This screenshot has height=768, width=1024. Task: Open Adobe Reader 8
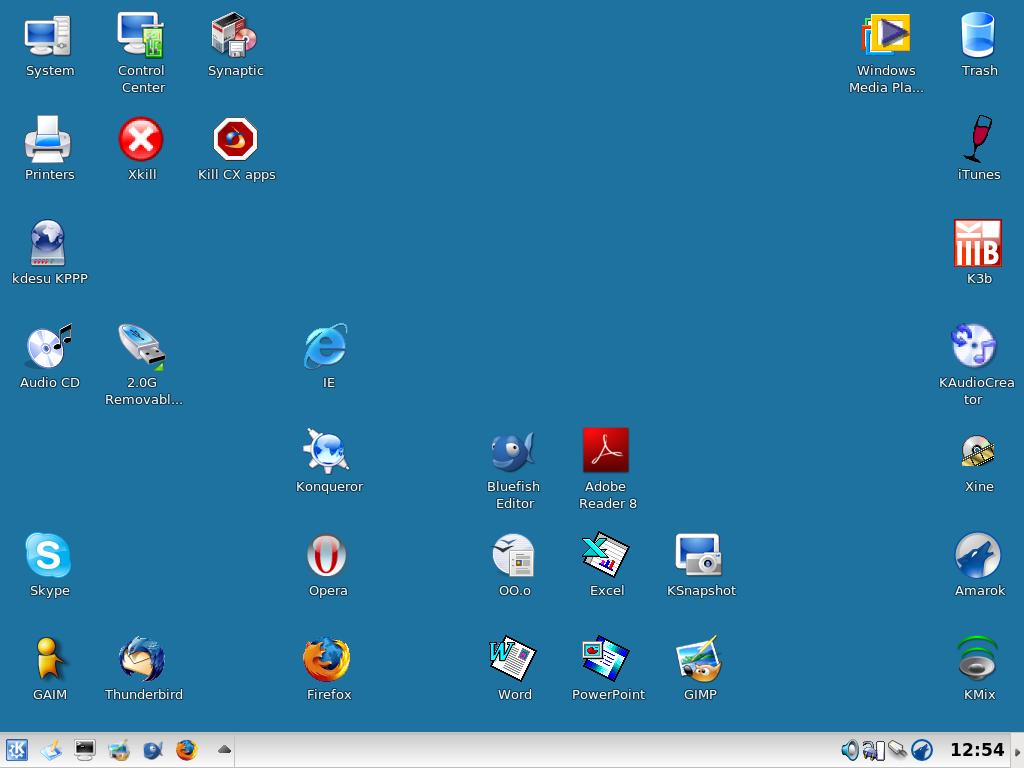tap(606, 451)
